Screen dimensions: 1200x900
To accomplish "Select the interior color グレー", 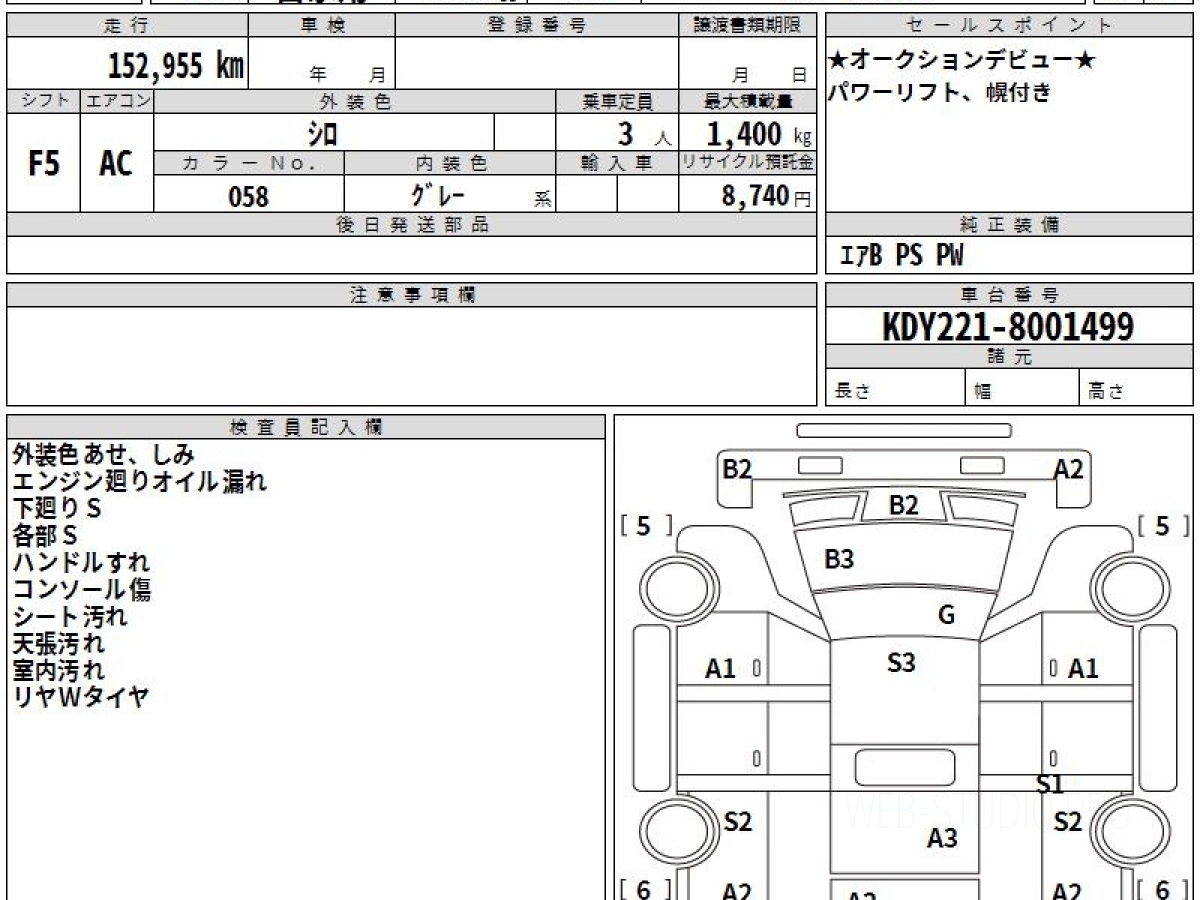I will tap(438, 195).
